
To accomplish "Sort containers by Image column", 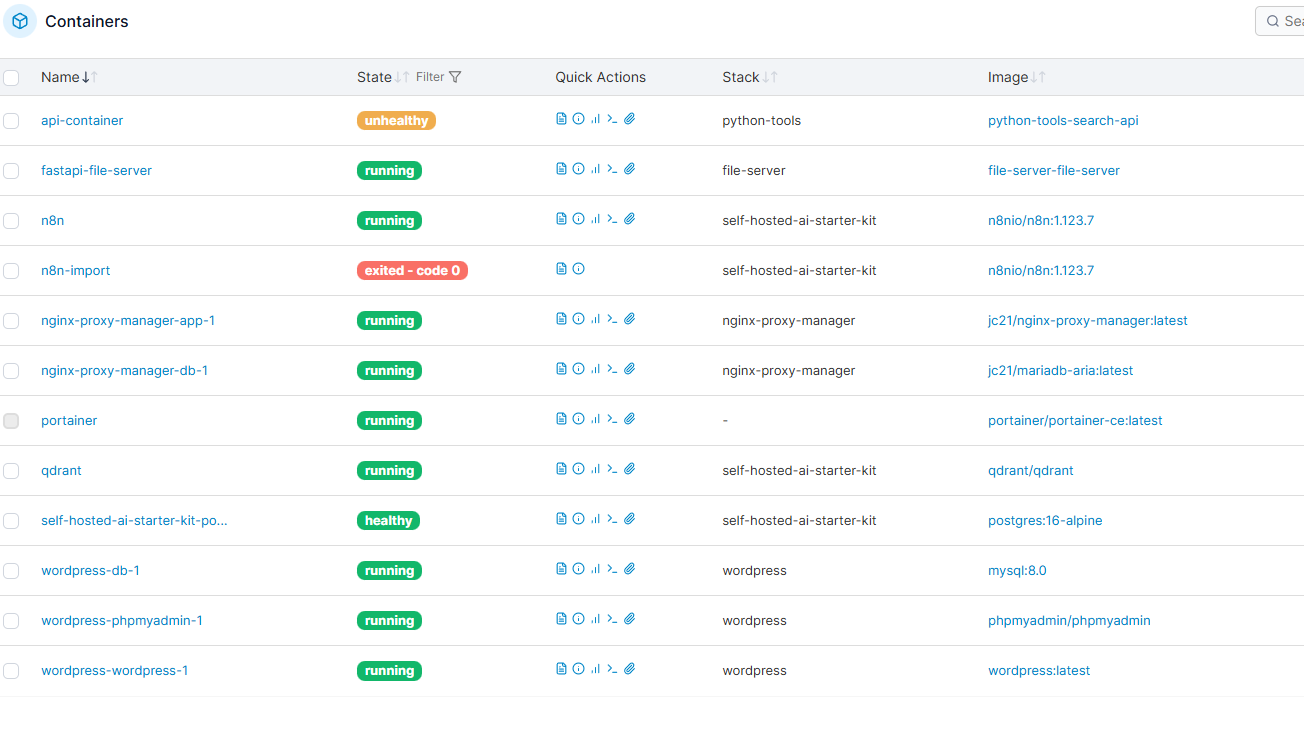I will click(x=1017, y=77).
